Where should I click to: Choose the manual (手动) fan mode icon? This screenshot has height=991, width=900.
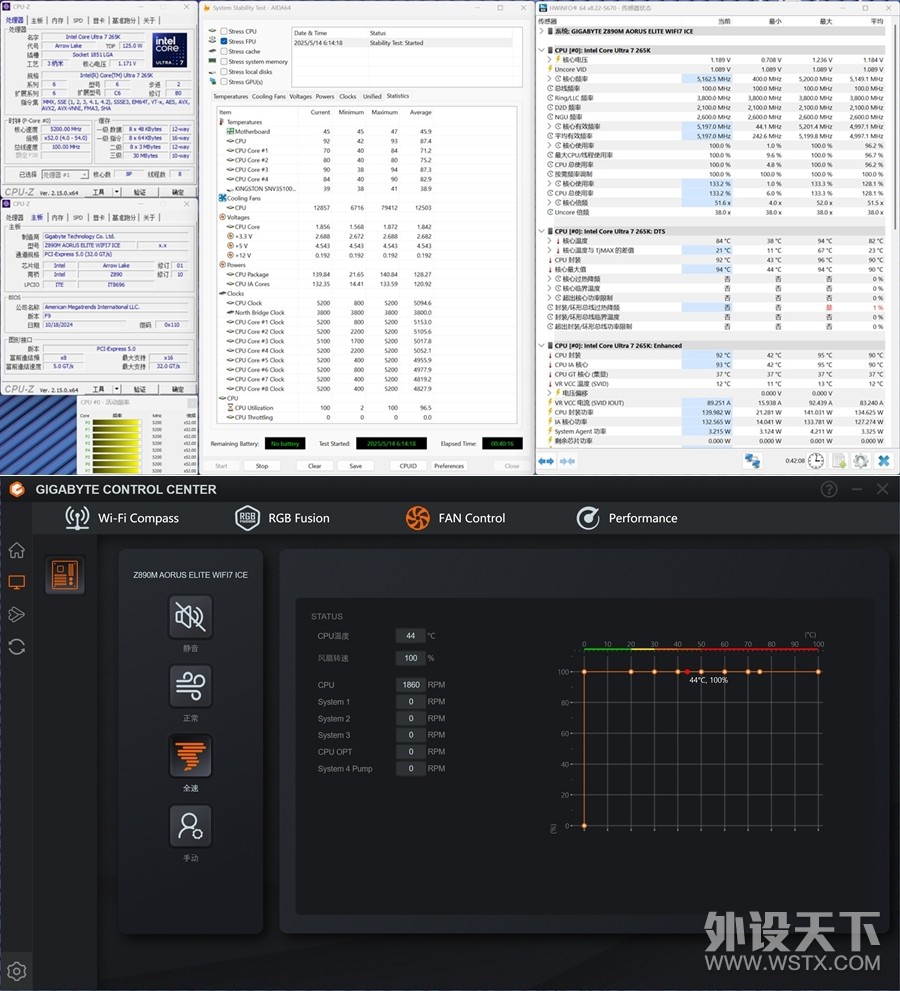(190, 827)
